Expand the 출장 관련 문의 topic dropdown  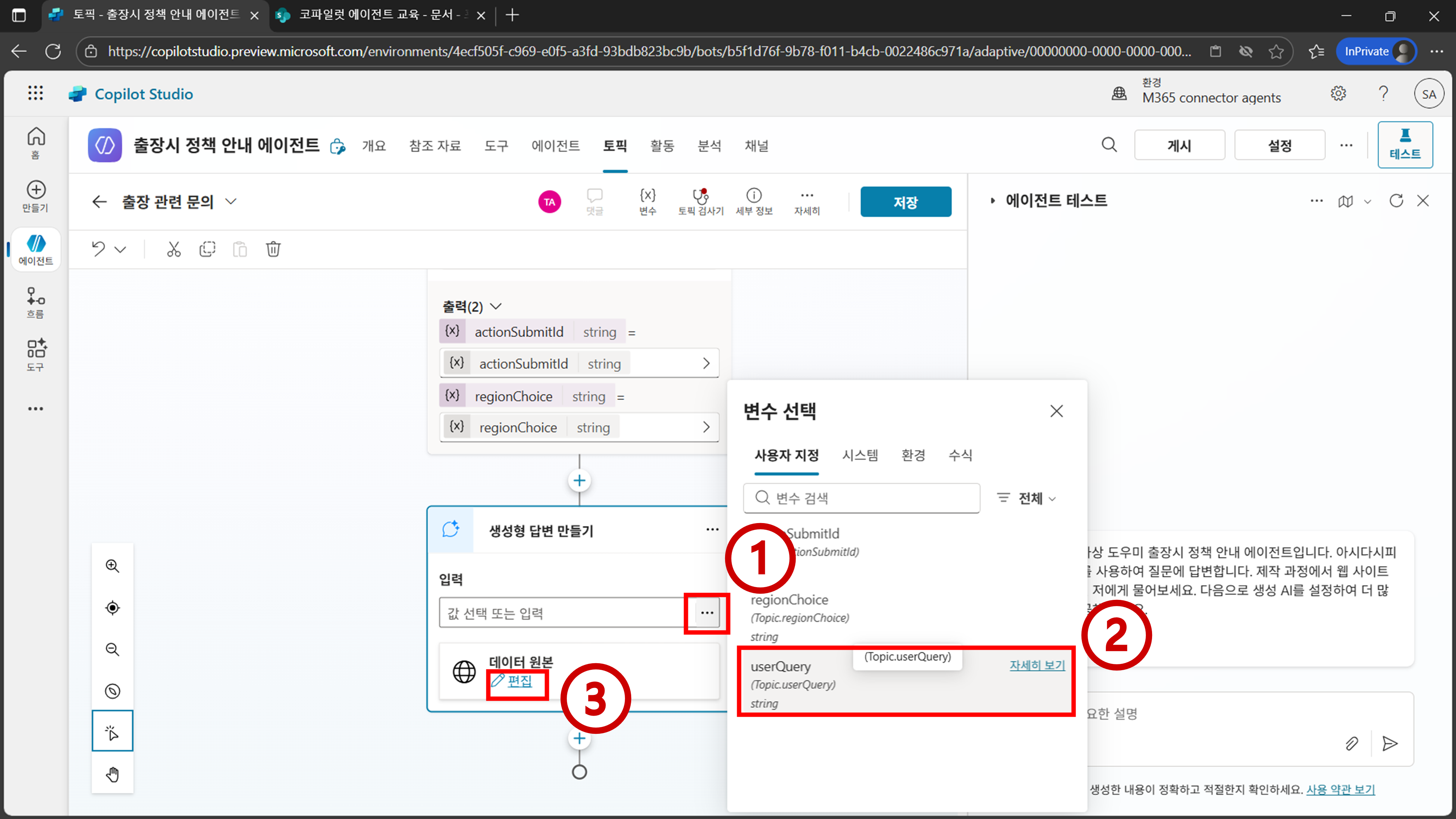coord(231,201)
